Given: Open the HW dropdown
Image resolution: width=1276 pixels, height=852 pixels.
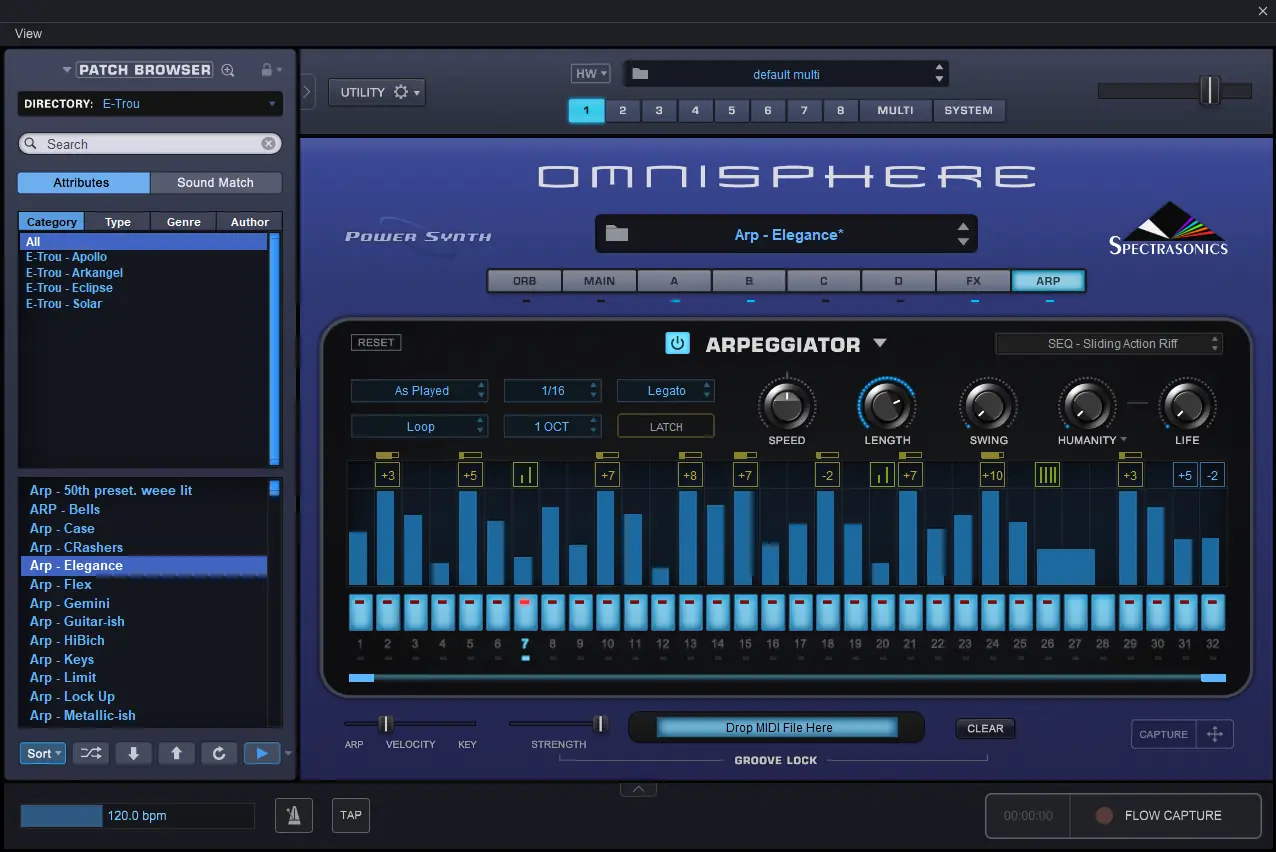Looking at the screenshot, I should pos(591,74).
